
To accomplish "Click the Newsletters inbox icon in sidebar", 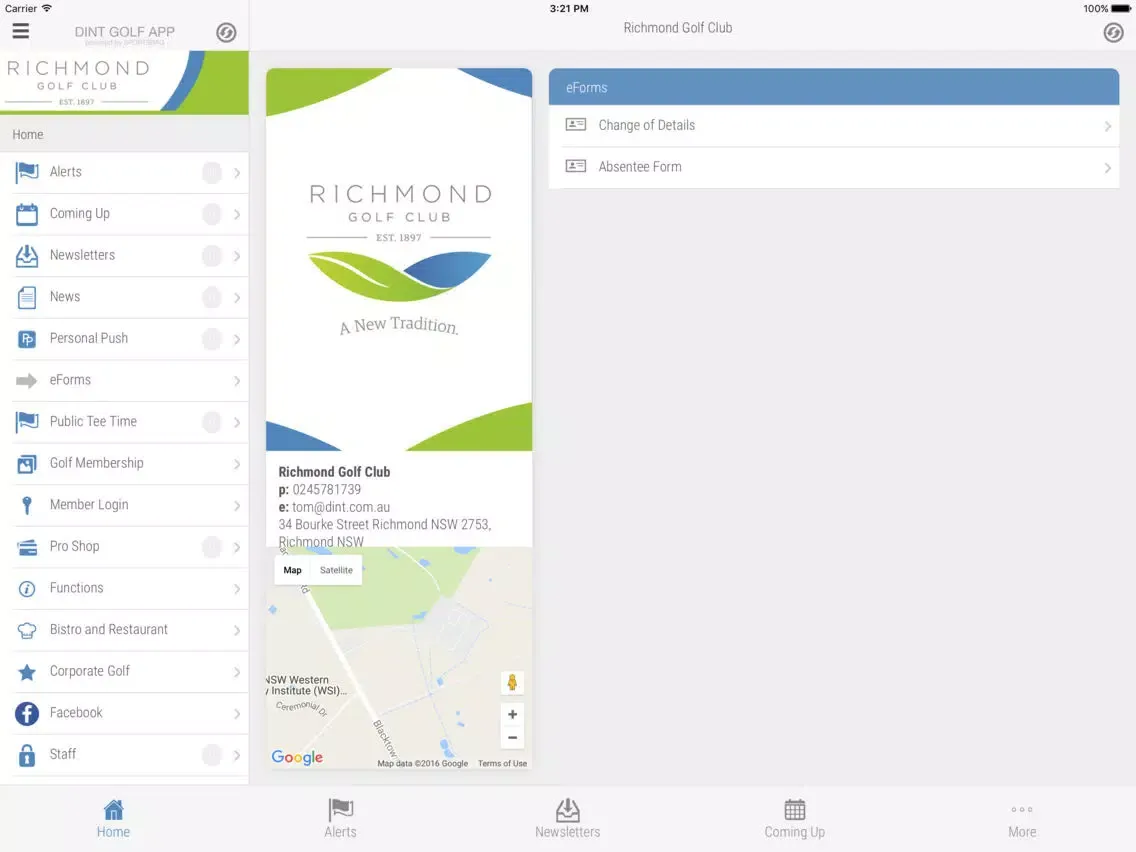I will tap(27, 256).
